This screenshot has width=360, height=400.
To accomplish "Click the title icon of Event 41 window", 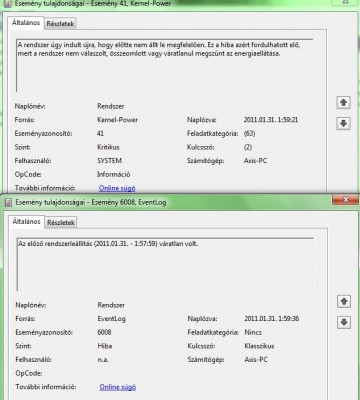I will tap(8, 4).
